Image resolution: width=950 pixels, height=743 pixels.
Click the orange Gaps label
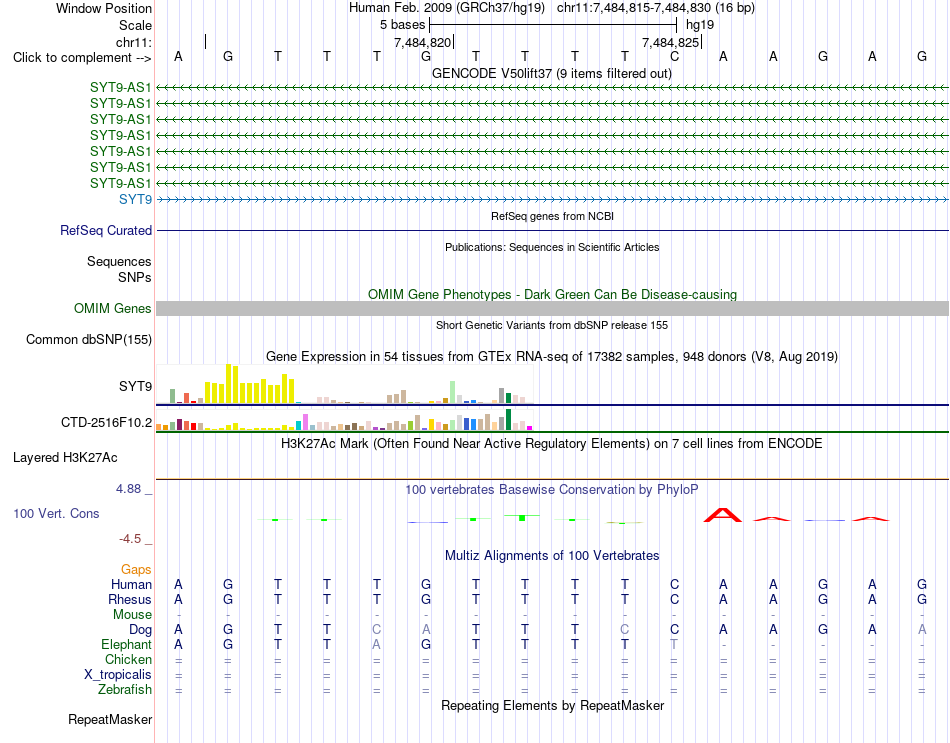click(x=136, y=569)
